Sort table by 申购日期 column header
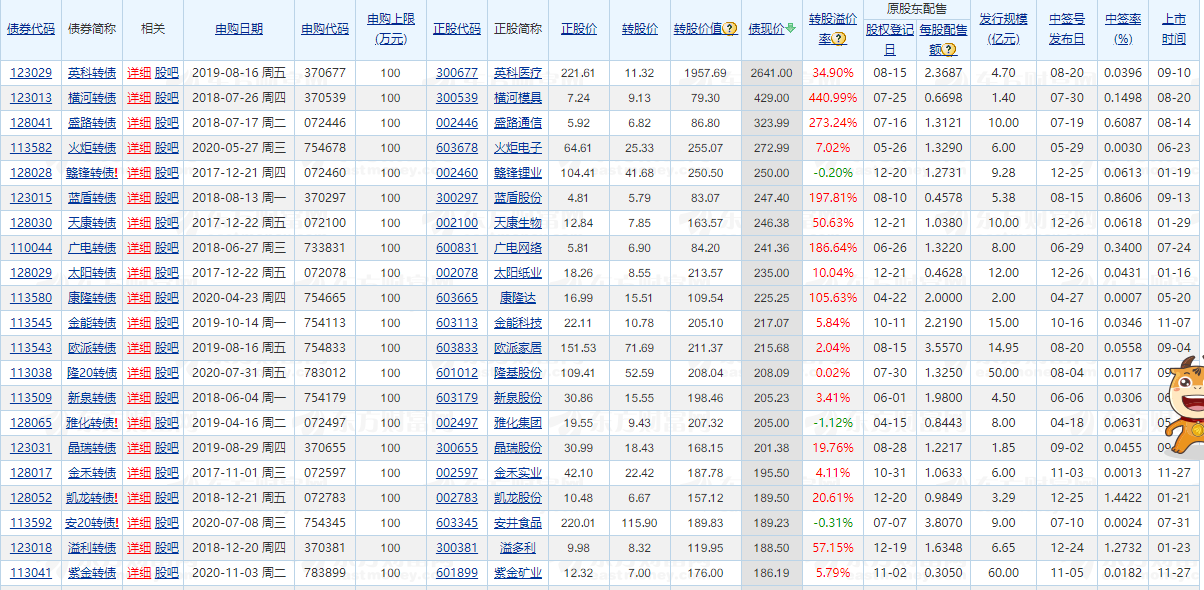The width and height of the screenshot is (1204, 590). [x=239, y=29]
